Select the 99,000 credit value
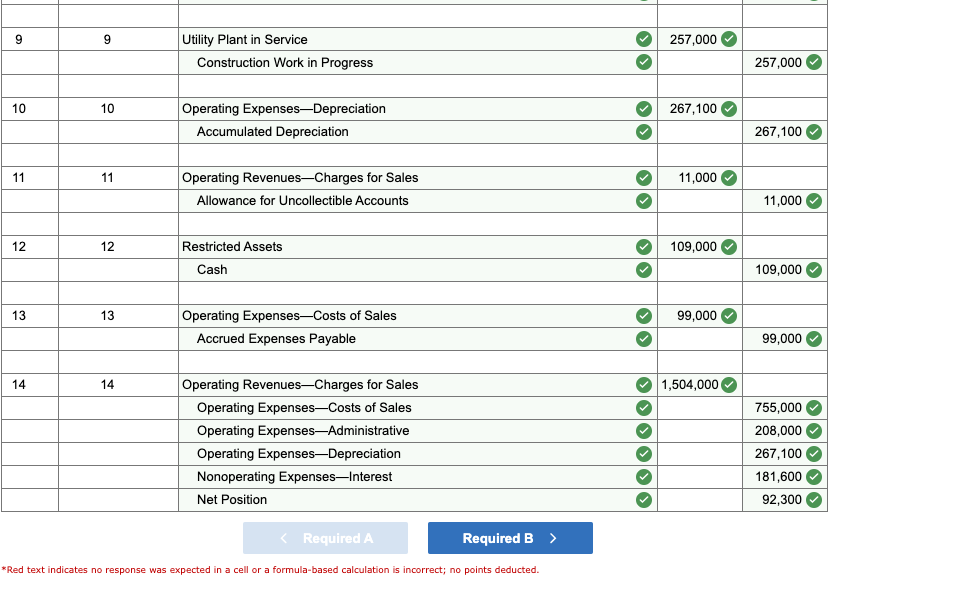 781,338
